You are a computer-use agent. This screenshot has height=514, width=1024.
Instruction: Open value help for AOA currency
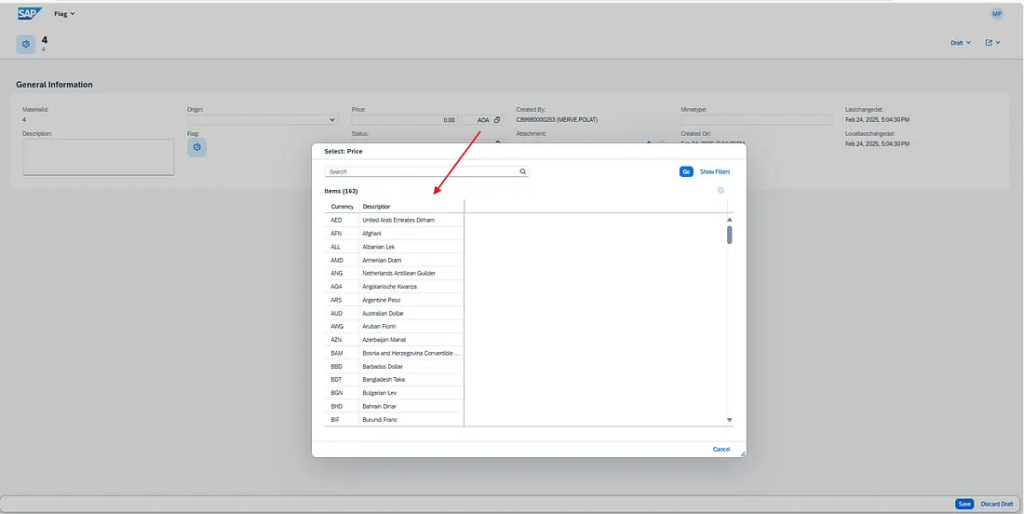[497, 120]
